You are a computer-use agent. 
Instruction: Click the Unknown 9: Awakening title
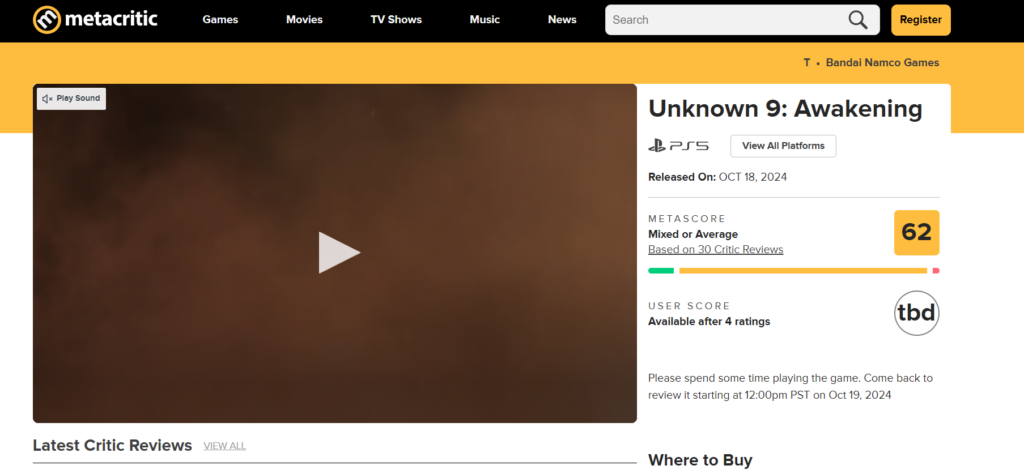tap(785, 109)
